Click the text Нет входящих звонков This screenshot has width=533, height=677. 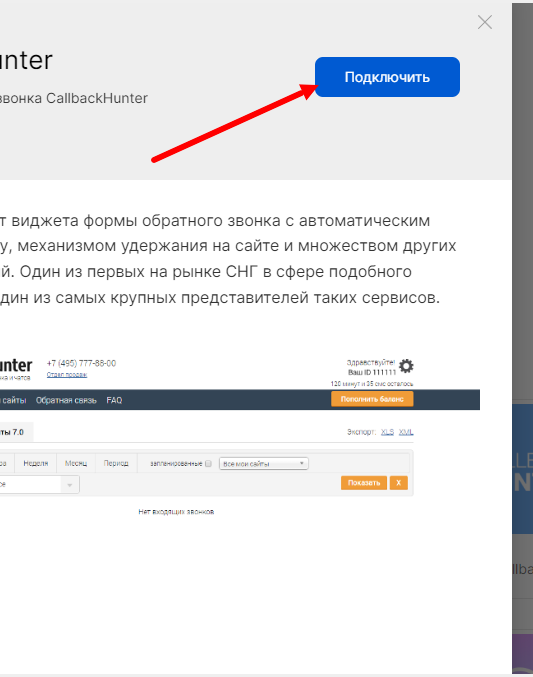[x=176, y=512]
